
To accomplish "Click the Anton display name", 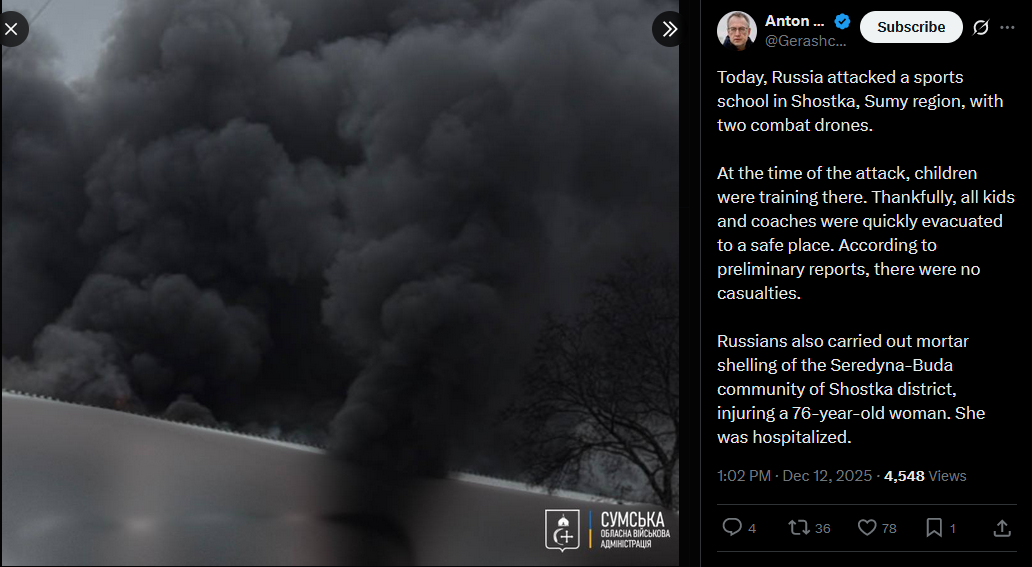I will click(794, 21).
